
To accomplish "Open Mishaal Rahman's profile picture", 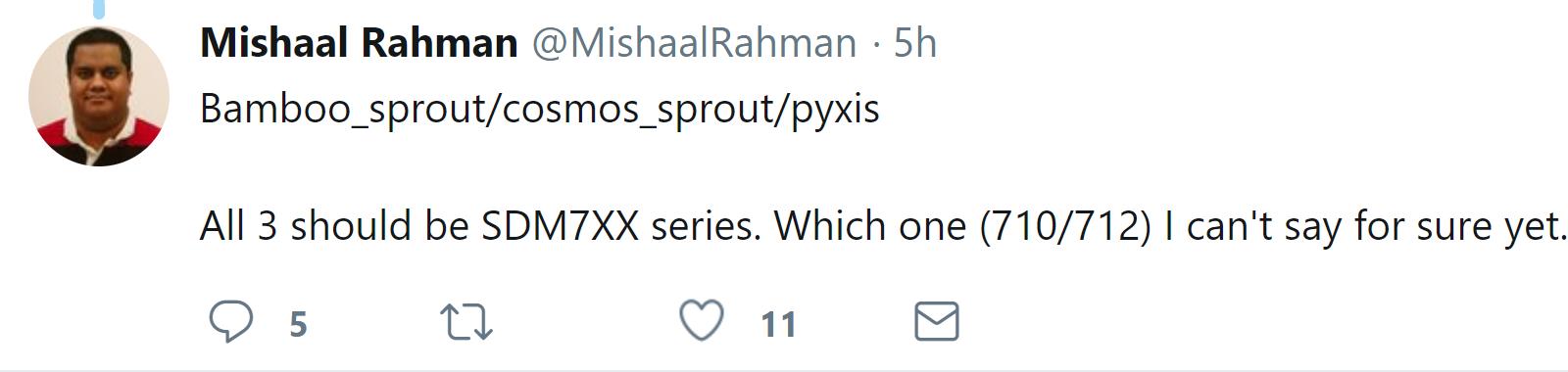I will coord(98,96).
